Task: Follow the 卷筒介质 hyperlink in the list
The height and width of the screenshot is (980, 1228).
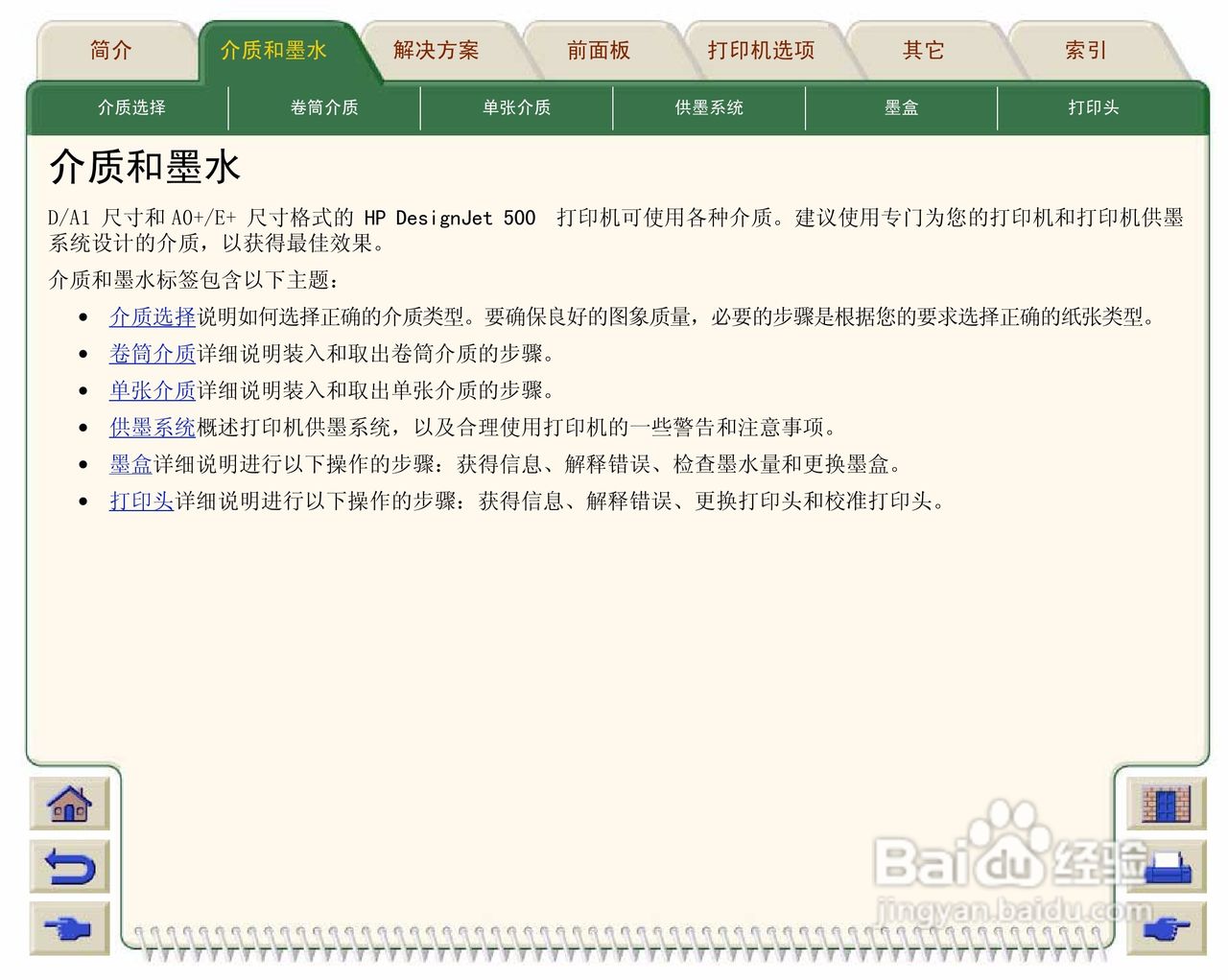Action: (153, 354)
